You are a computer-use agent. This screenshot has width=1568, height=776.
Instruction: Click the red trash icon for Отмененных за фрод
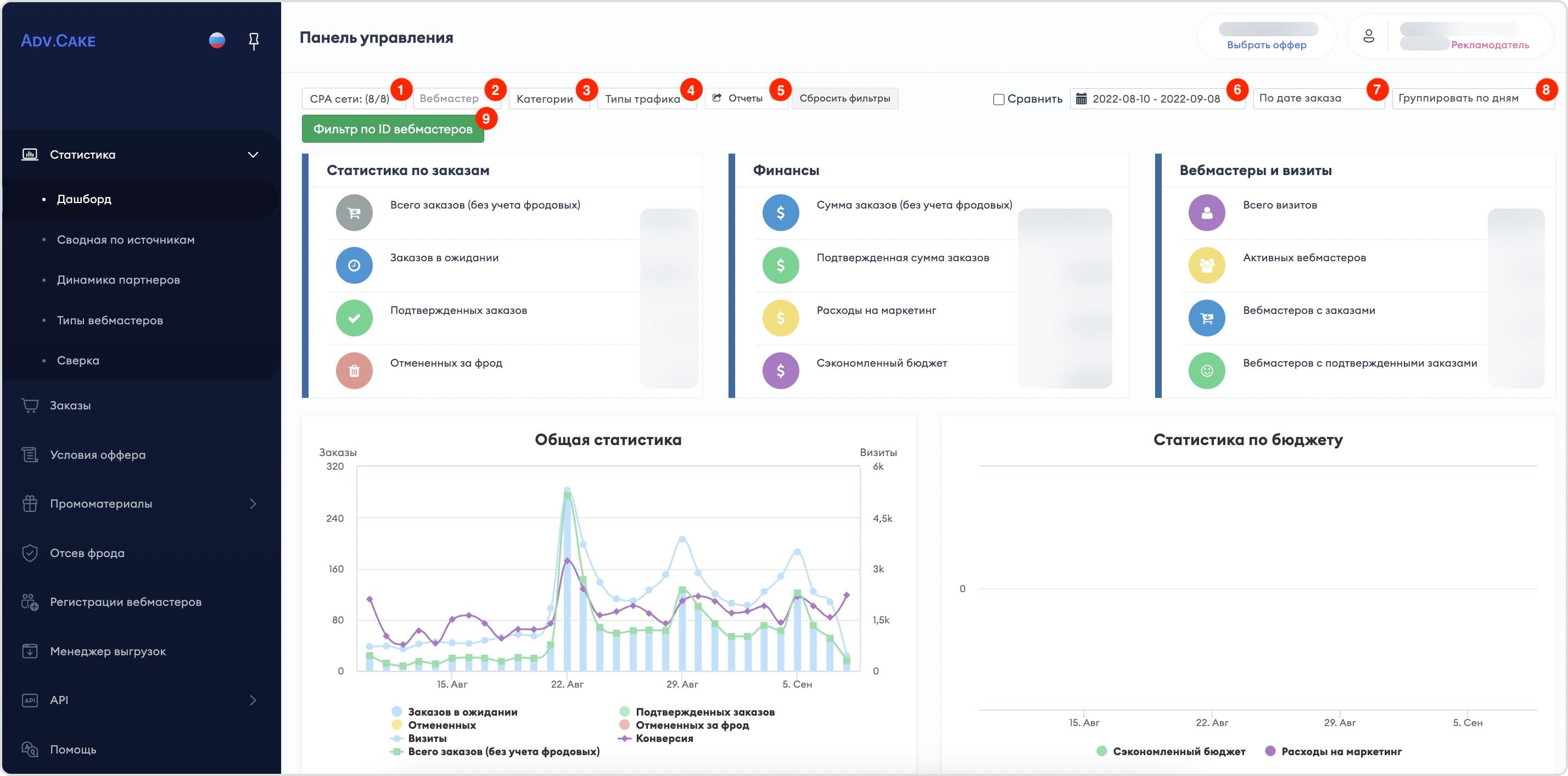354,370
